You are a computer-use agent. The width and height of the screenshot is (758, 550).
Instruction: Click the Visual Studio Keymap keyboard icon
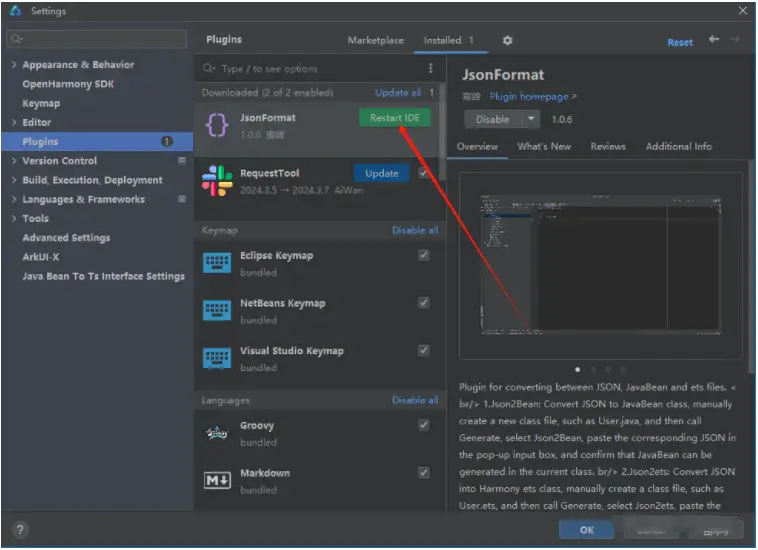(217, 359)
